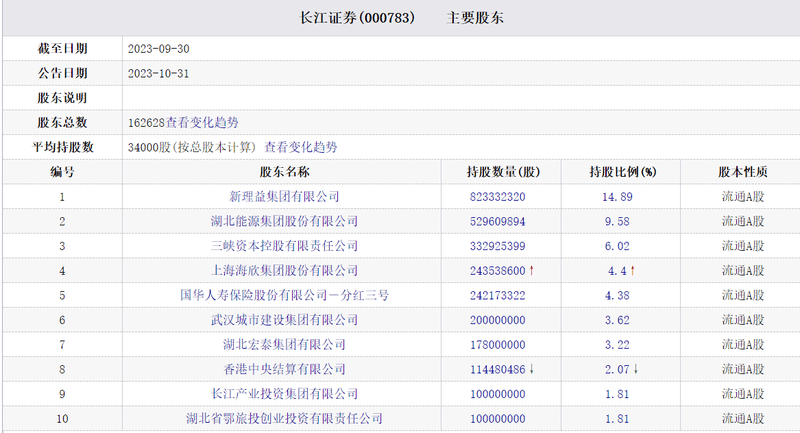This screenshot has width=800, height=433.
Task: Click the 主要股东 heading
Action: (x=475, y=18)
